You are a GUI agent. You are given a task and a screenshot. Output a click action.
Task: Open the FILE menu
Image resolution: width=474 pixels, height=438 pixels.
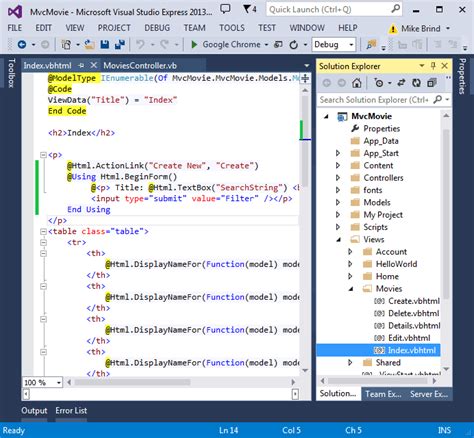(x=15, y=28)
